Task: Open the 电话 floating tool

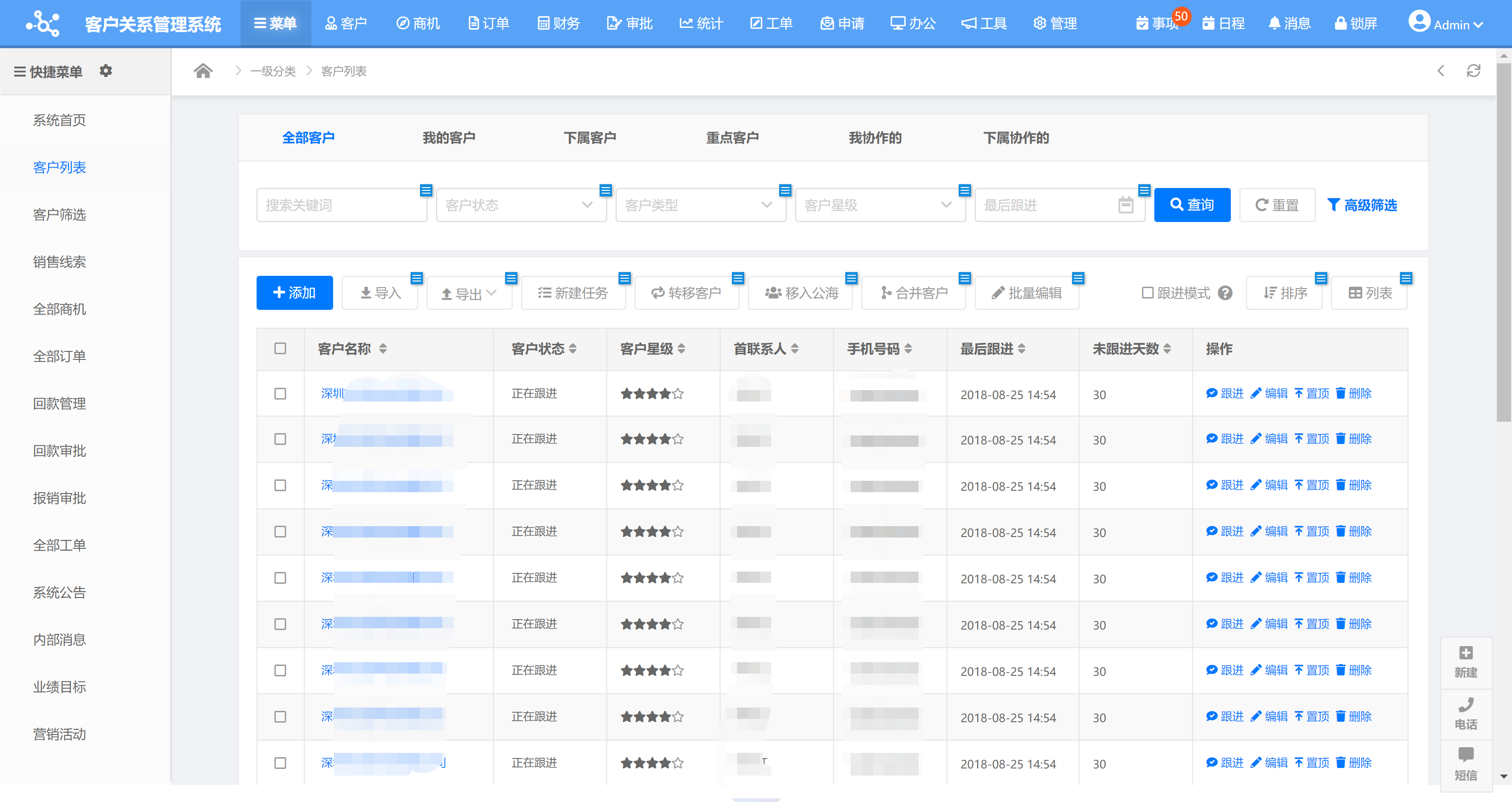Action: [x=1466, y=713]
